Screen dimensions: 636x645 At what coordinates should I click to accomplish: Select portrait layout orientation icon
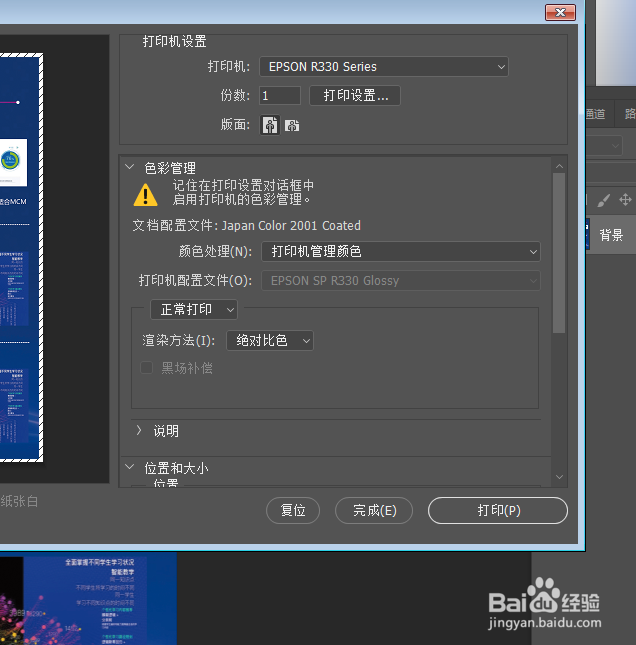click(270, 125)
